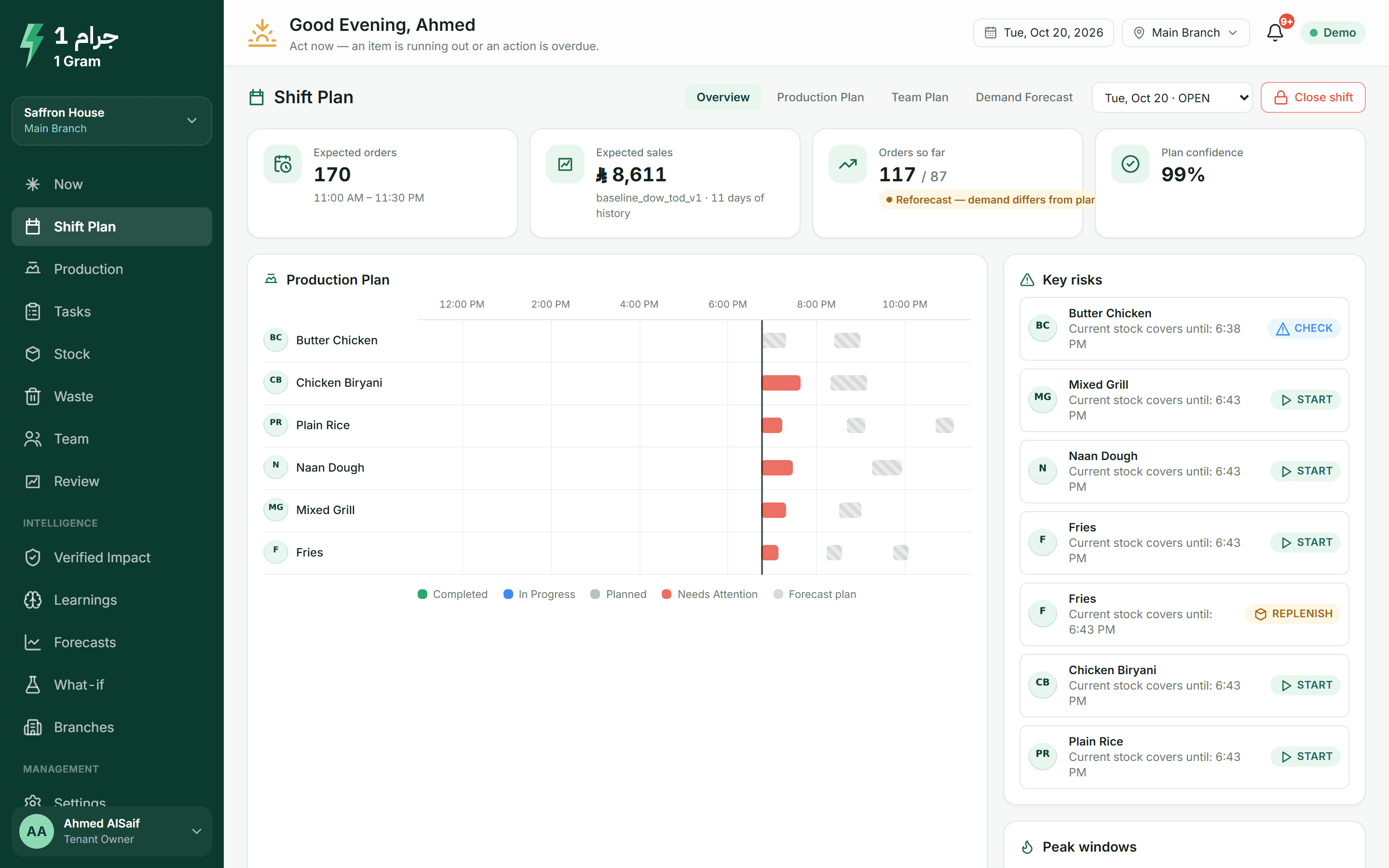Click the red Naan Dough timeline bar

click(x=777, y=468)
